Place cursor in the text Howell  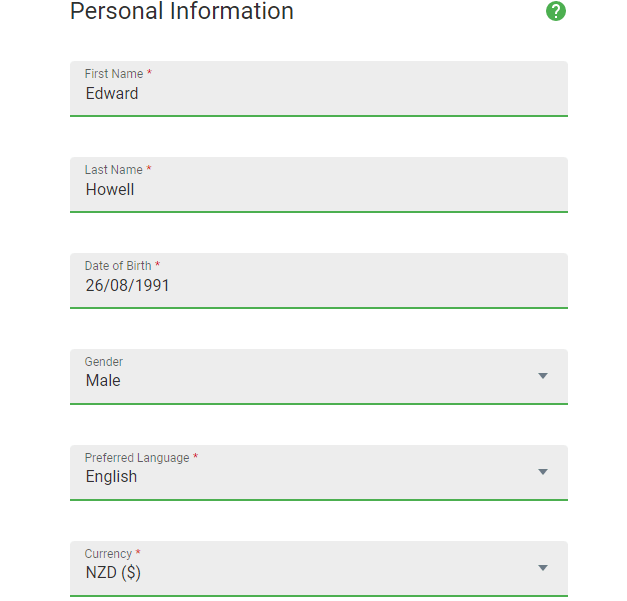point(110,190)
